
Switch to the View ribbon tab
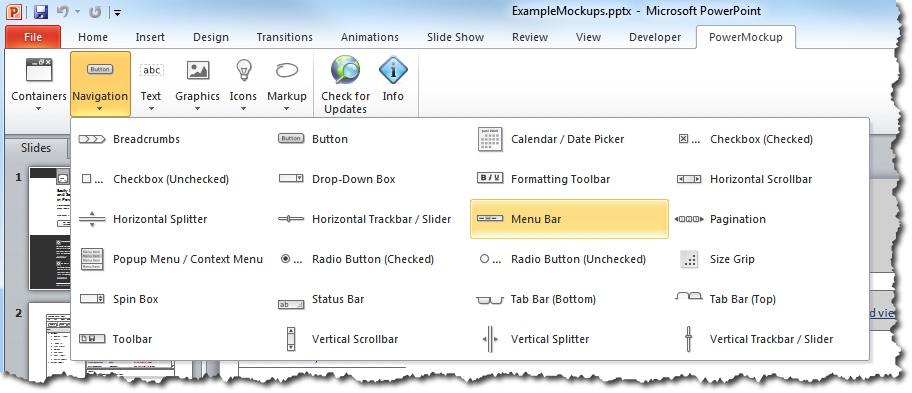pyautogui.click(x=588, y=37)
